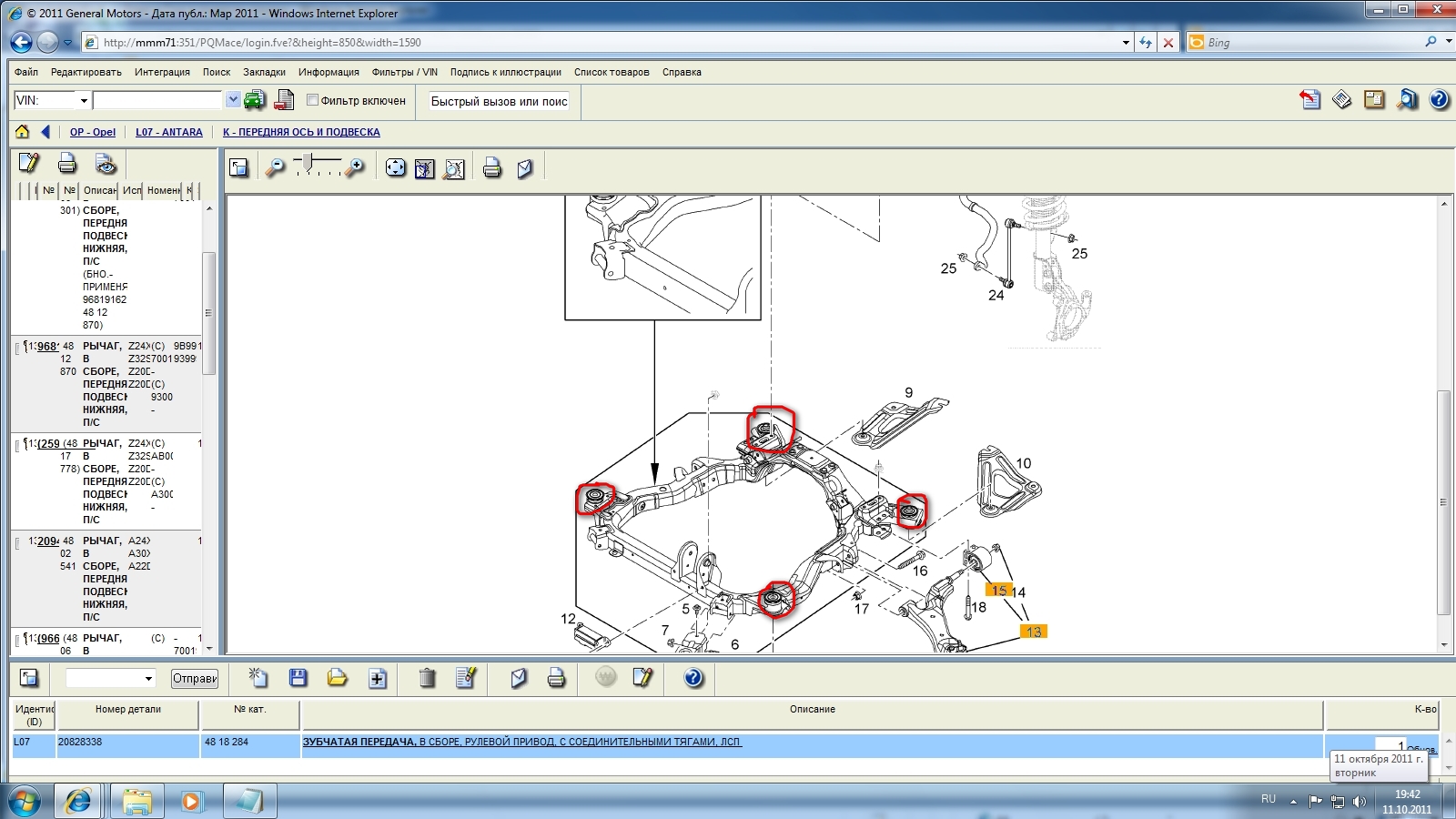The image size is (1456, 819).
Task: Click 'Быстрый вызов или поиск' search field
Action: pyautogui.click(x=500, y=101)
